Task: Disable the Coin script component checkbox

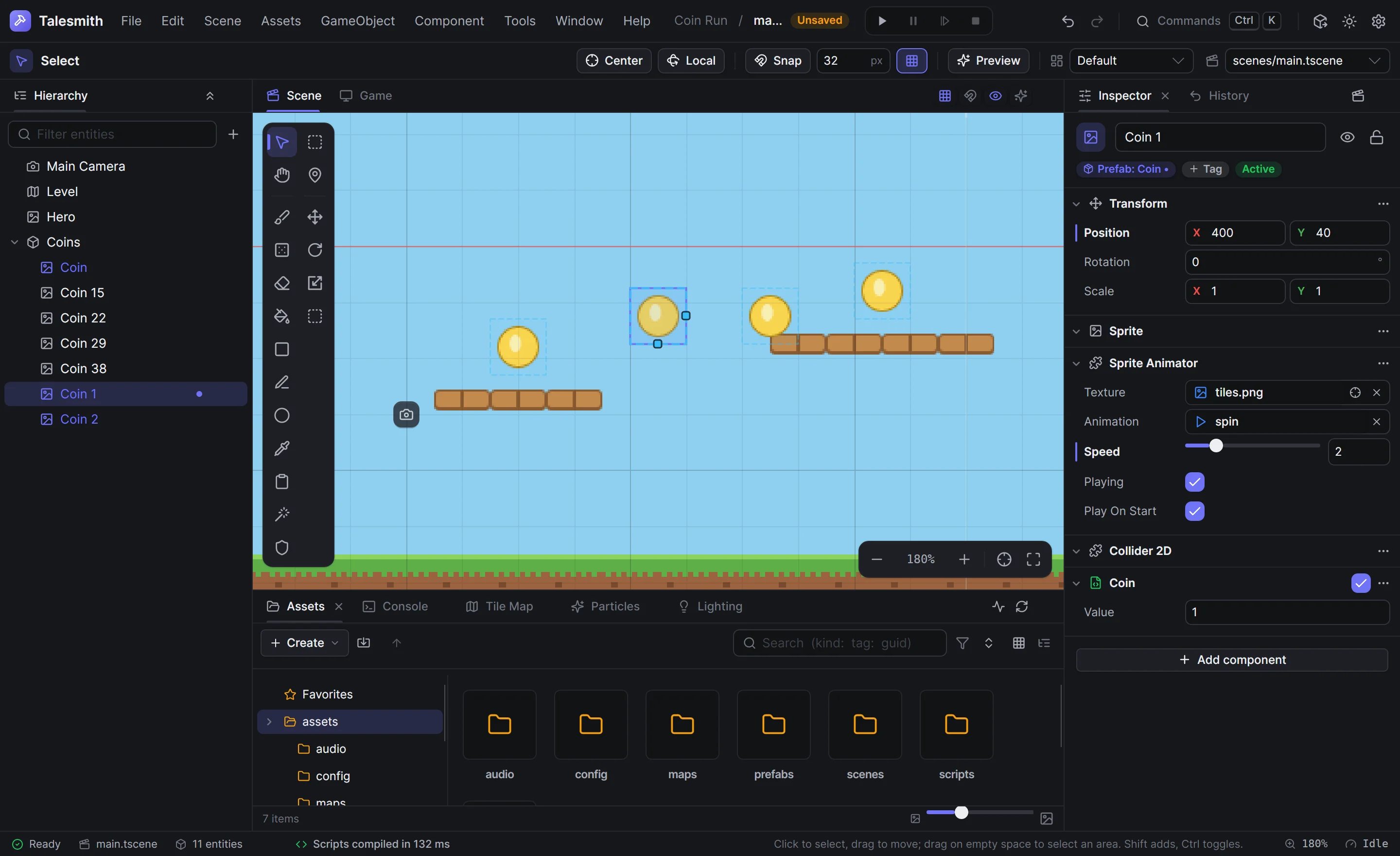Action: coord(1360,583)
